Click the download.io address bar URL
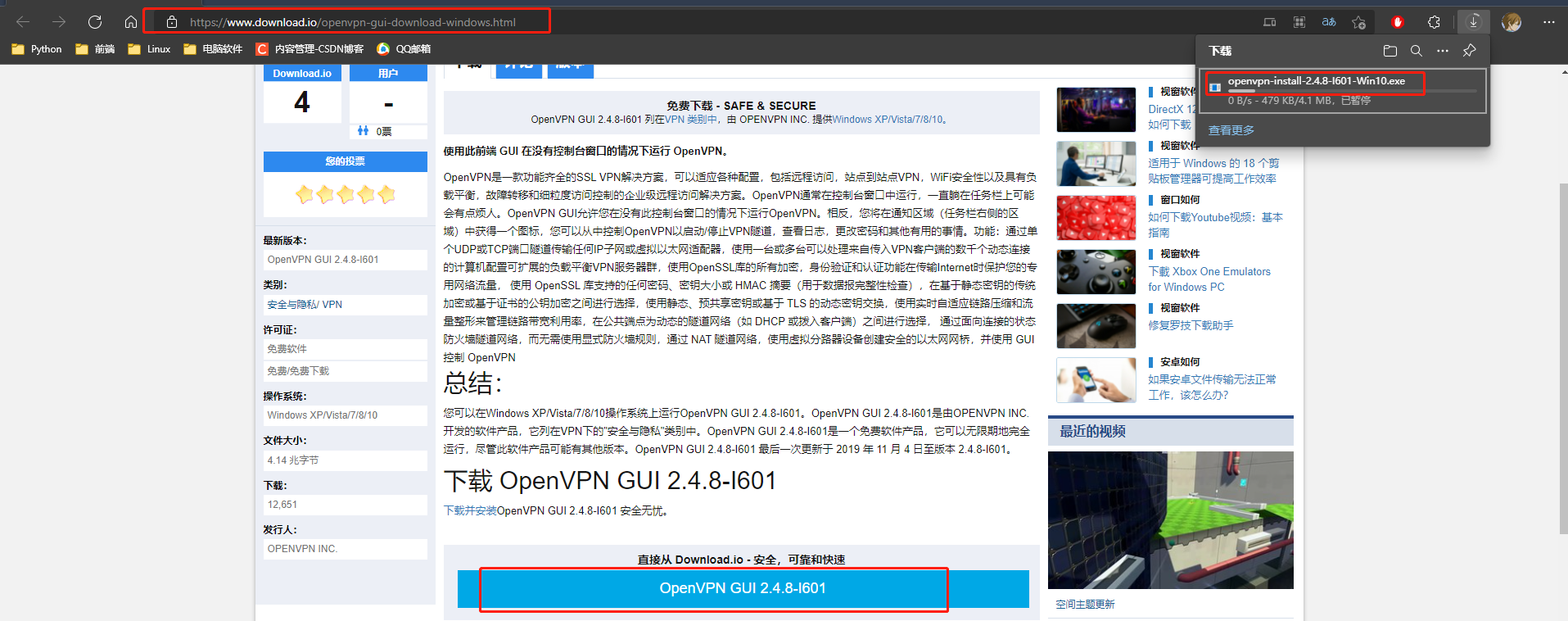Screen dimensions: 1568x621 (353, 22)
